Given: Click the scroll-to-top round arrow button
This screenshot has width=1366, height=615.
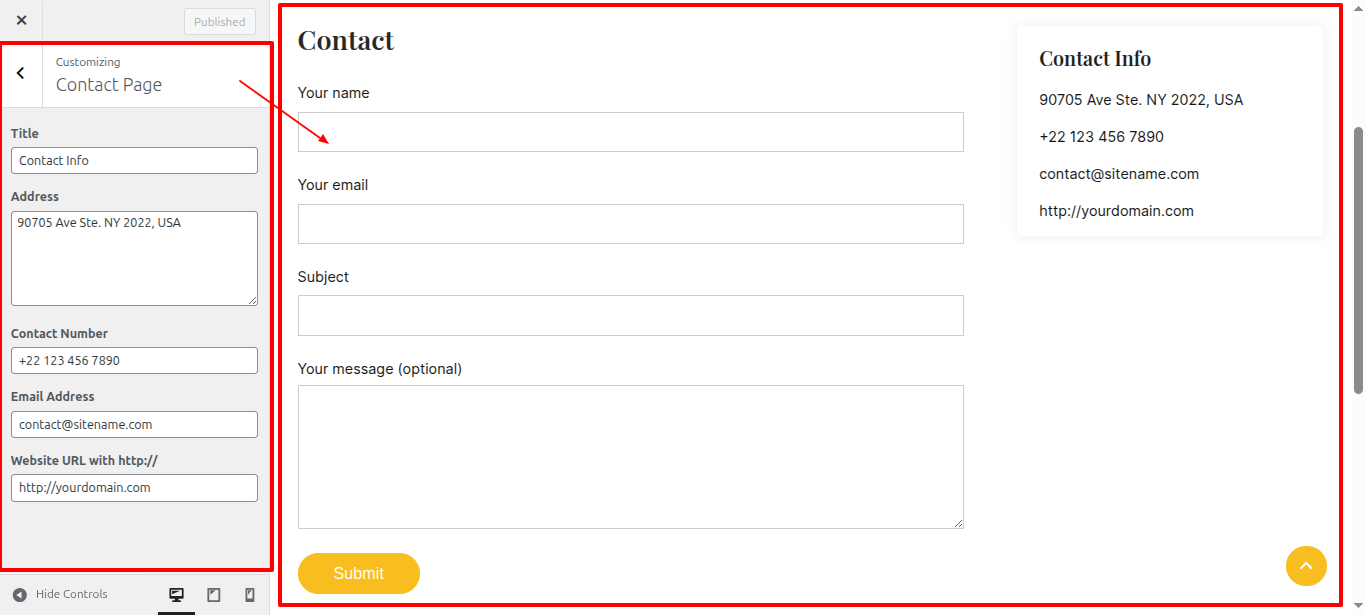Looking at the screenshot, I should tap(1306, 566).
